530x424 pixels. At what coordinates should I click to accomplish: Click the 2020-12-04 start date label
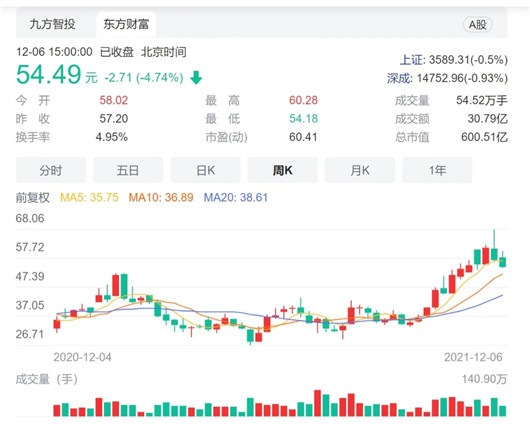82,357
